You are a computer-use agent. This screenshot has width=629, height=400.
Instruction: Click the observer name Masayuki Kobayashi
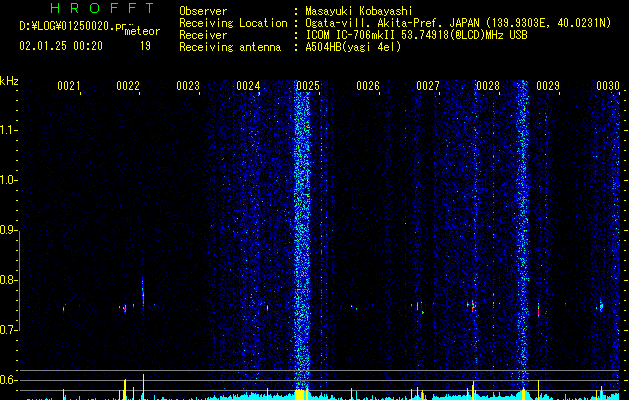point(359,11)
